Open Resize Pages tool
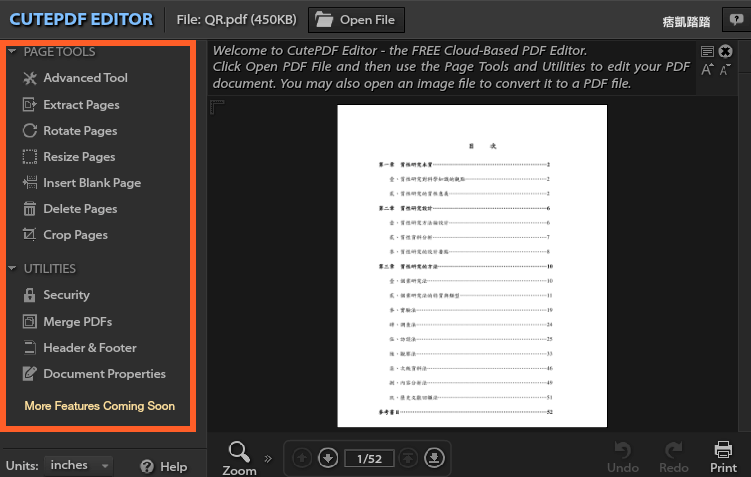This screenshot has width=751, height=477. [x=69, y=157]
